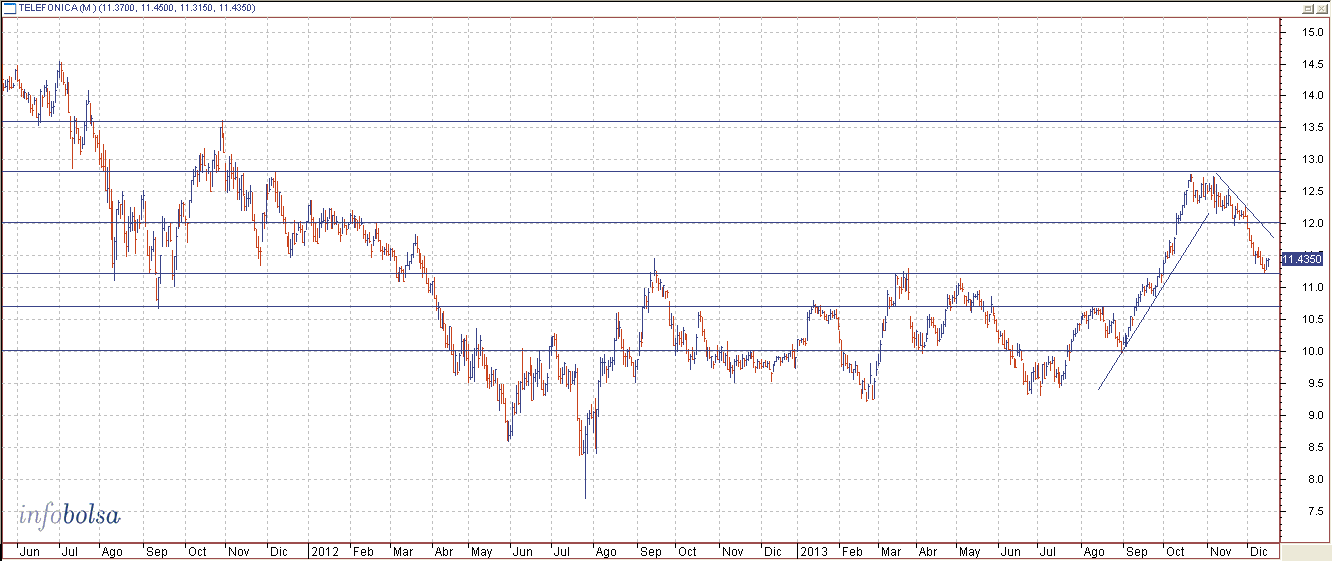Select the horizontal support line at 10.0
This screenshot has width=1332, height=561.
click(640, 350)
